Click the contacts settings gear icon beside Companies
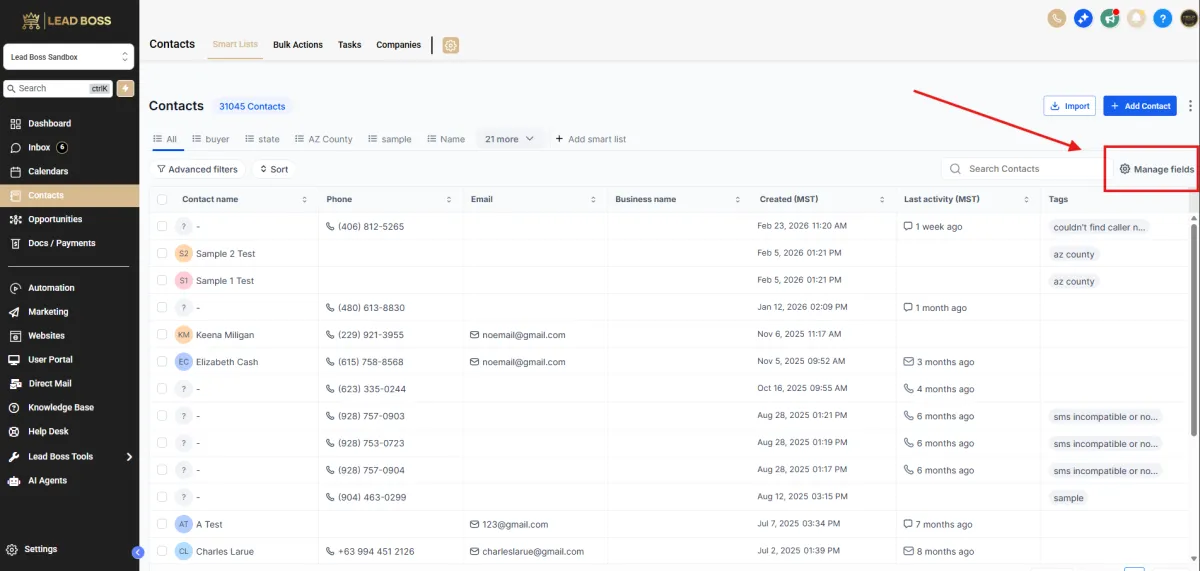Image resolution: width=1200 pixels, height=571 pixels. point(451,45)
